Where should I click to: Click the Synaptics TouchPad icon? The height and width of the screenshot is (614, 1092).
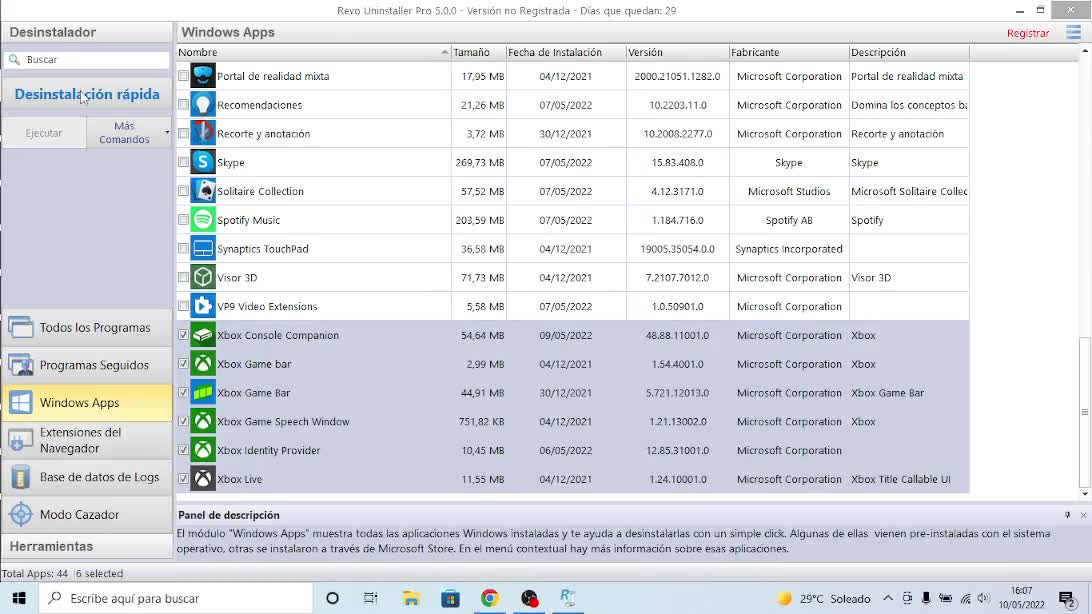click(203, 249)
